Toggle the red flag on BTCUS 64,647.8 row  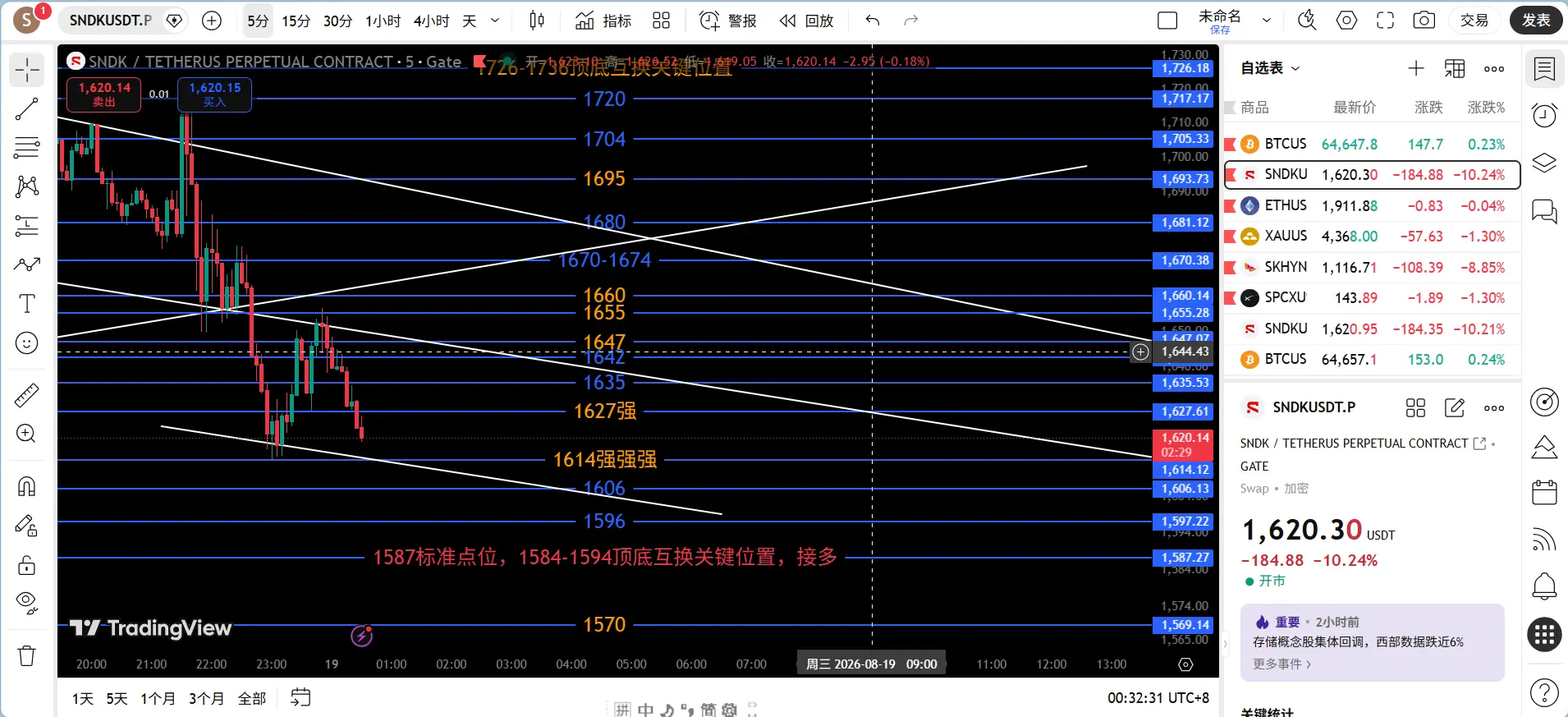1230,145
